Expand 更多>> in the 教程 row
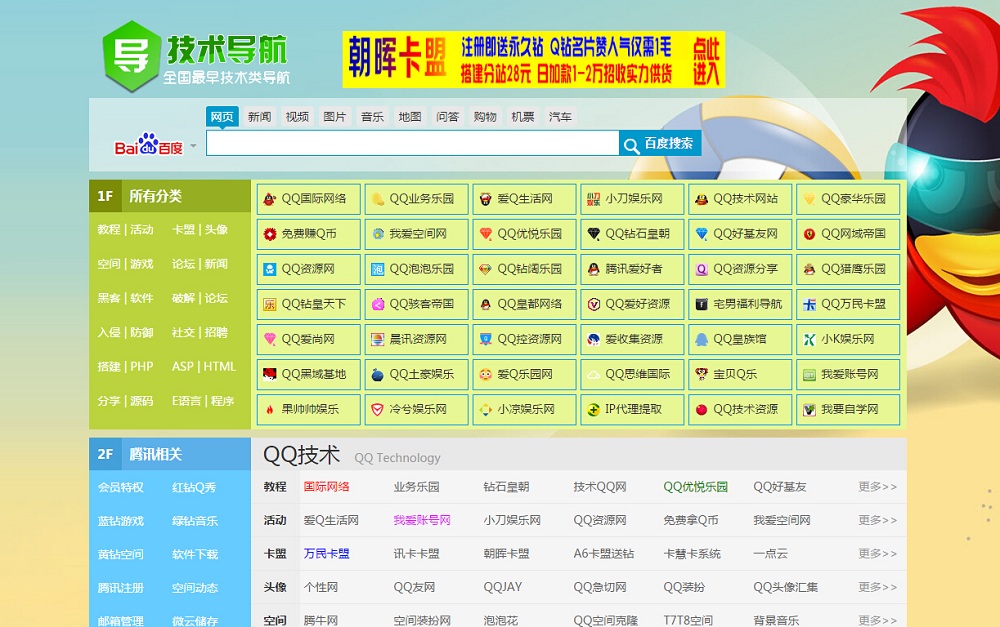Image resolution: width=1000 pixels, height=627 pixels. [878, 487]
